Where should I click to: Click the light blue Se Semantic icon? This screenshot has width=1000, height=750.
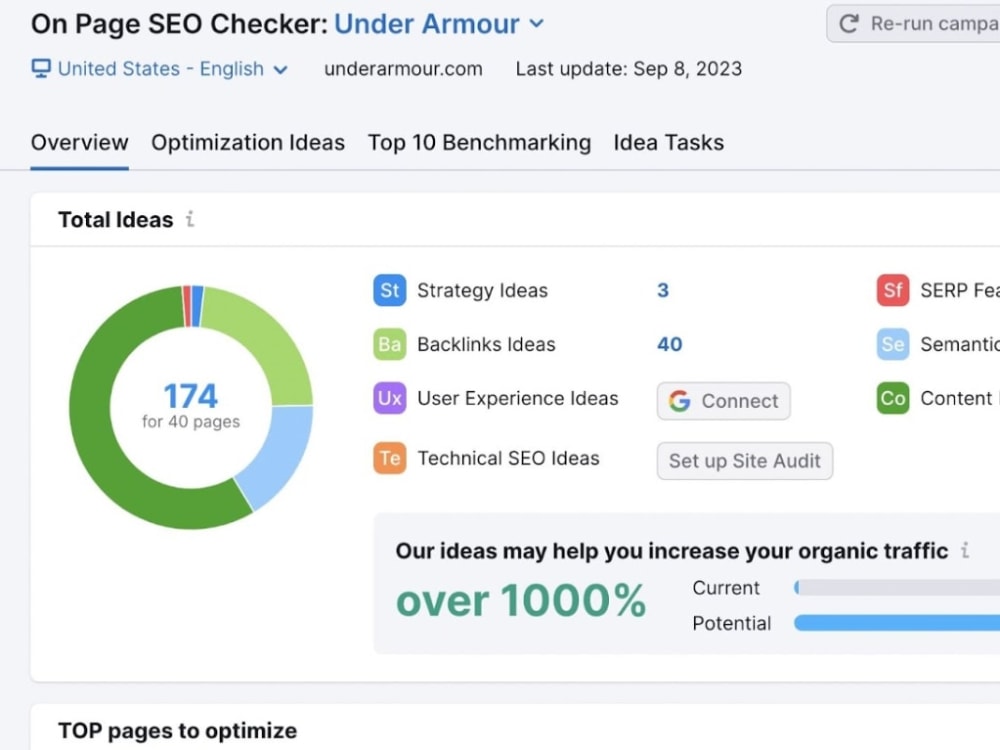[893, 344]
